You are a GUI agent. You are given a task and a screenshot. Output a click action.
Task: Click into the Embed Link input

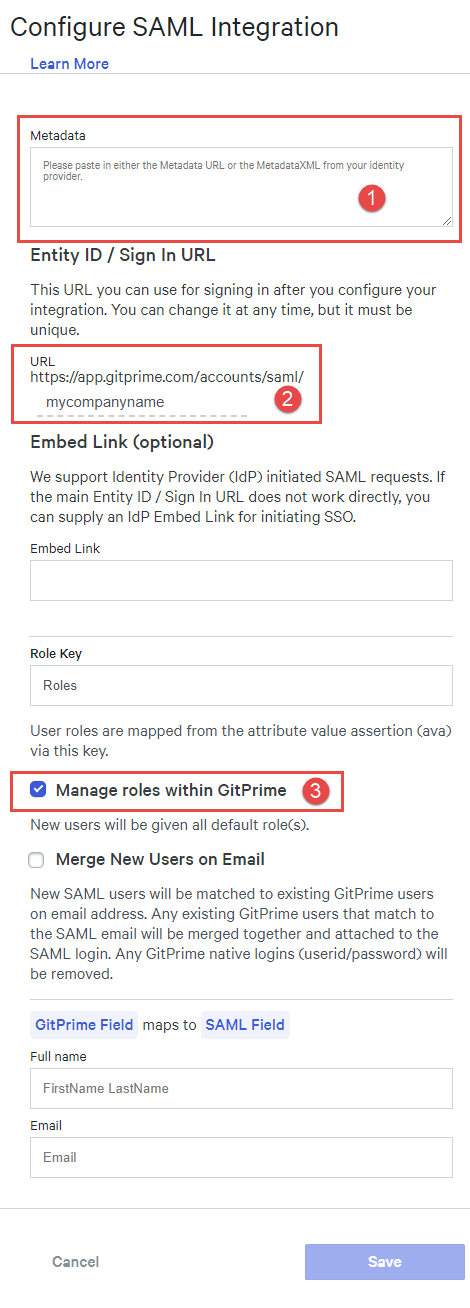coord(241,580)
